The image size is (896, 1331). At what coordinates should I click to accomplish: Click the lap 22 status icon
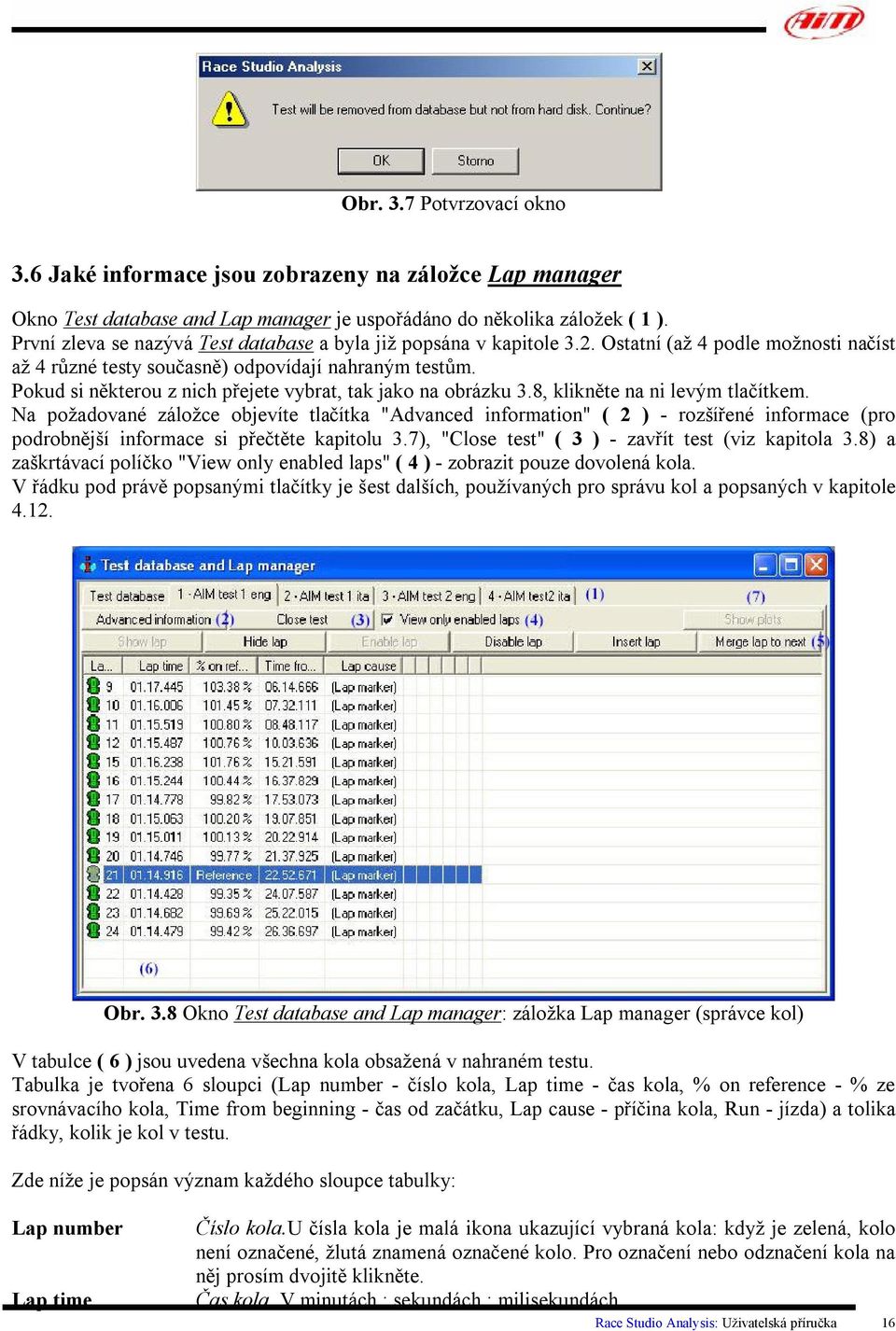[x=93, y=893]
